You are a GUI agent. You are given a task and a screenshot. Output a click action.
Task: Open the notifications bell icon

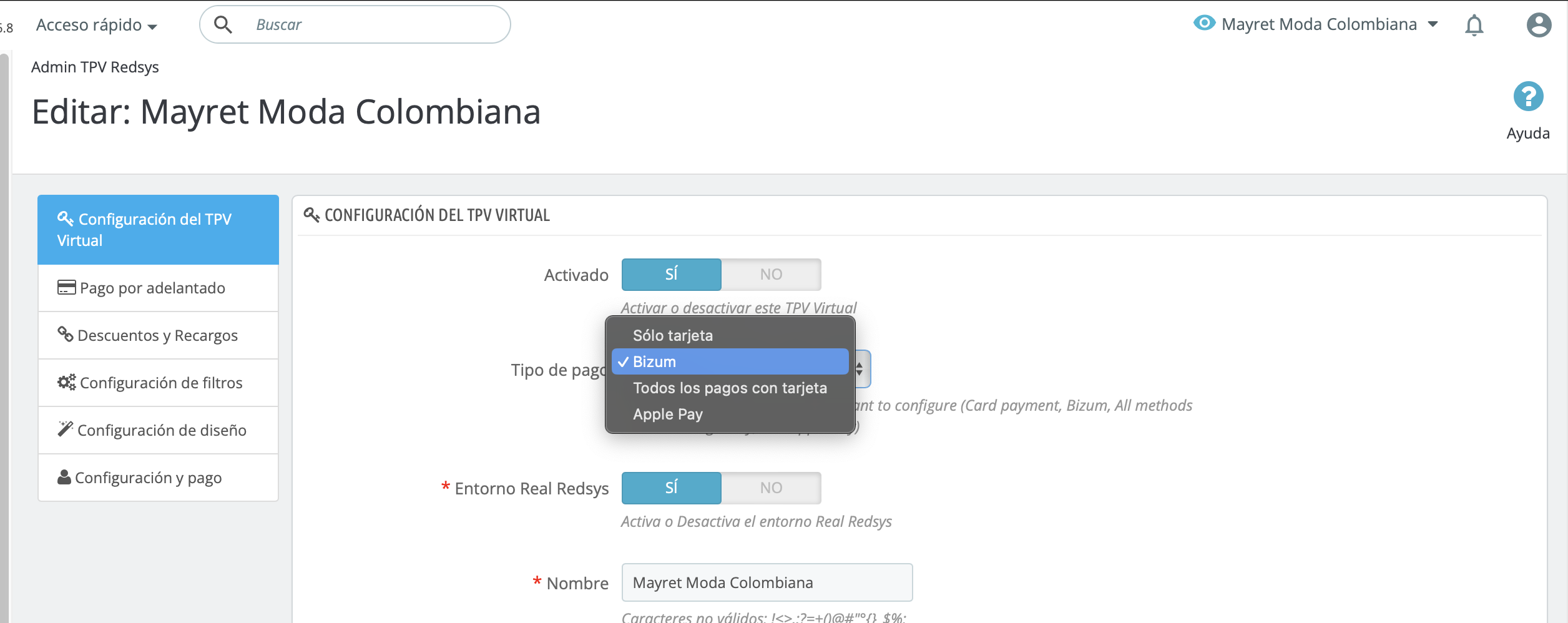1474,25
